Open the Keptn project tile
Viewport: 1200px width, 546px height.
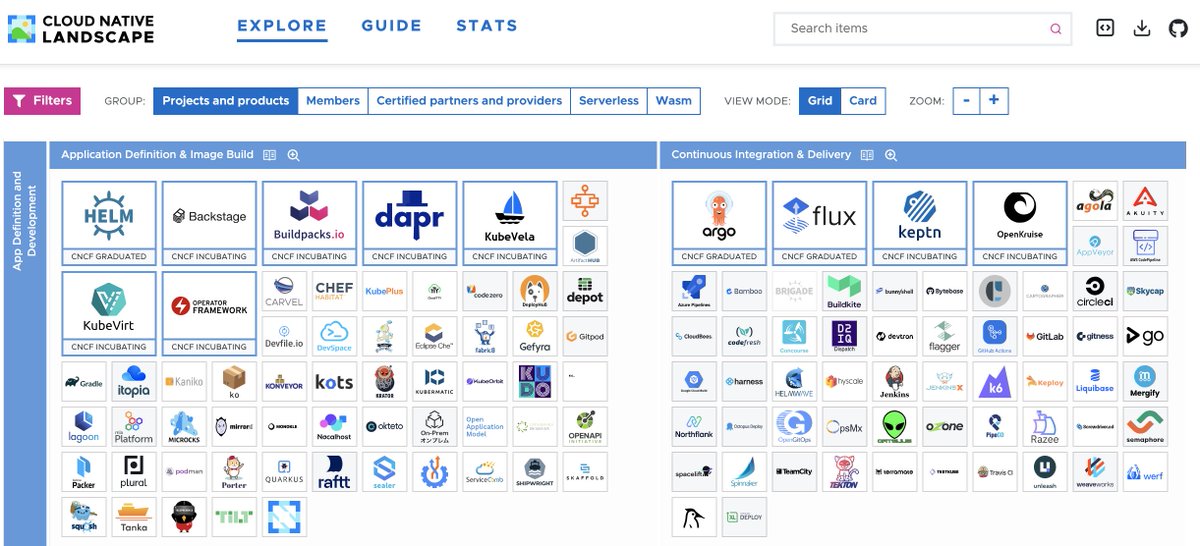pyautogui.click(x=919, y=222)
